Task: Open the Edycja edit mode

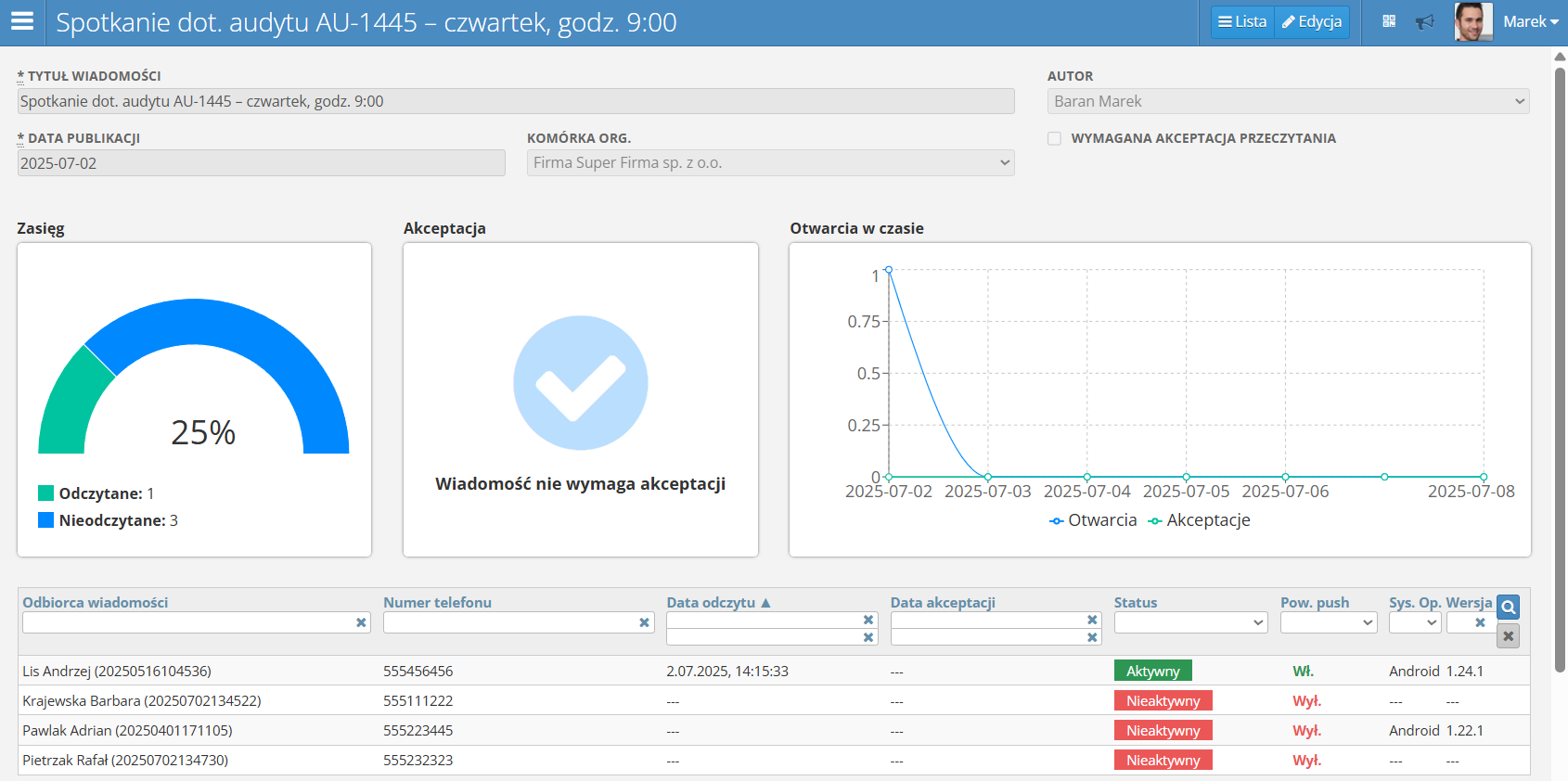Action: coord(1312,21)
